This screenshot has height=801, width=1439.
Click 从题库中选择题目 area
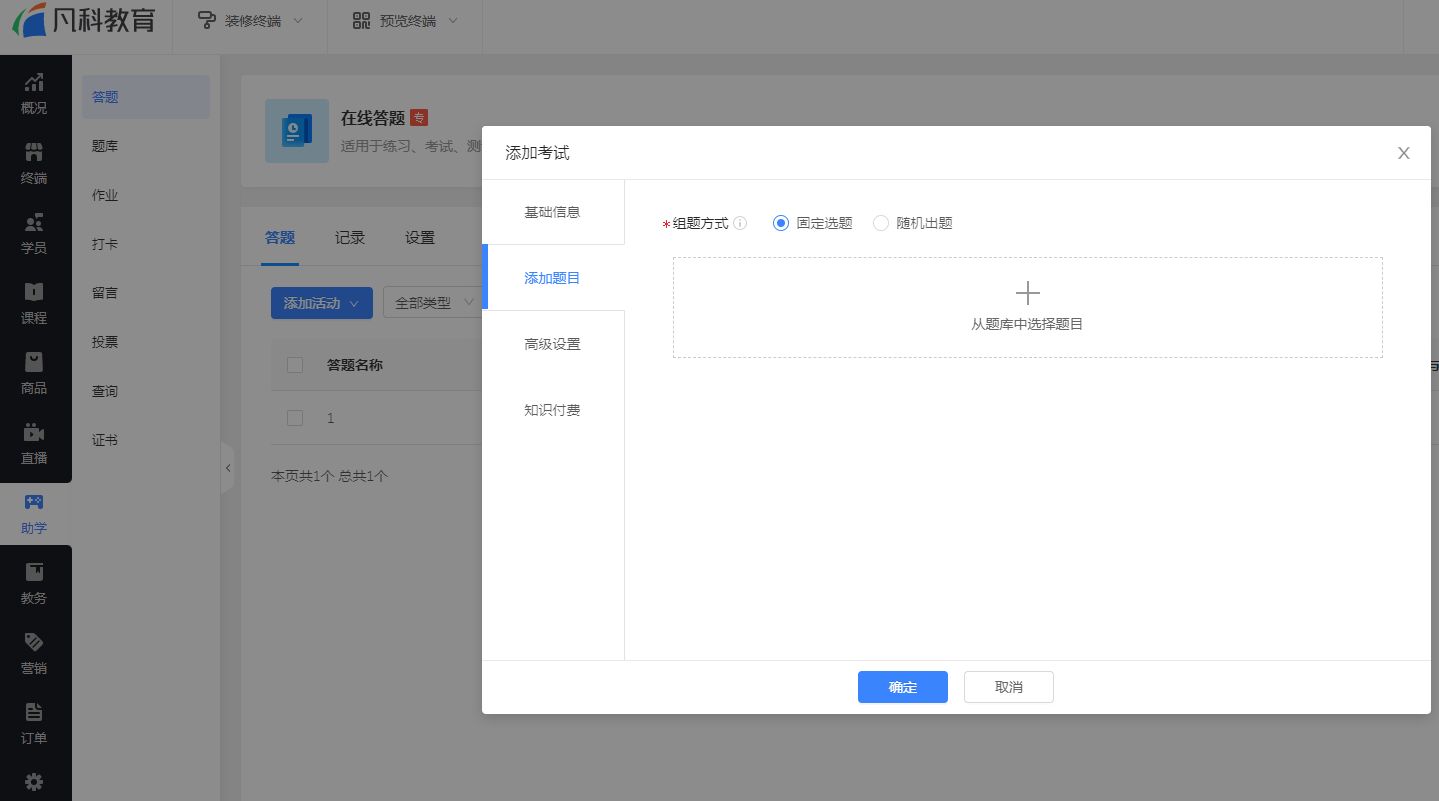1028,308
